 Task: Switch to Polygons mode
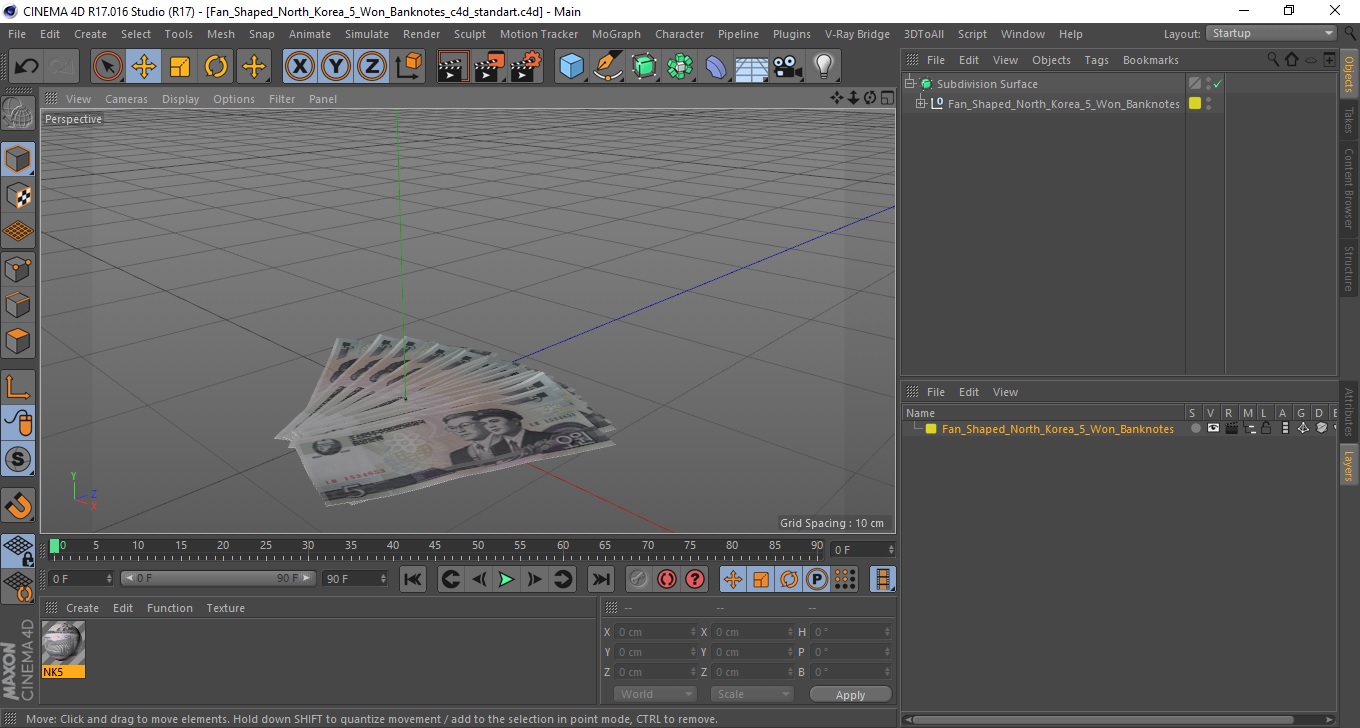[x=18, y=340]
